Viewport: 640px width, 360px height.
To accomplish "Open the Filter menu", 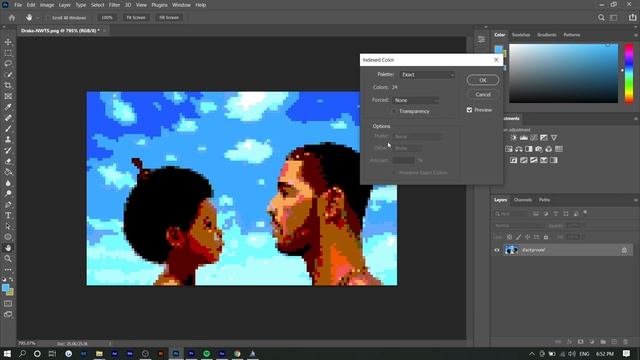I will (114, 5).
